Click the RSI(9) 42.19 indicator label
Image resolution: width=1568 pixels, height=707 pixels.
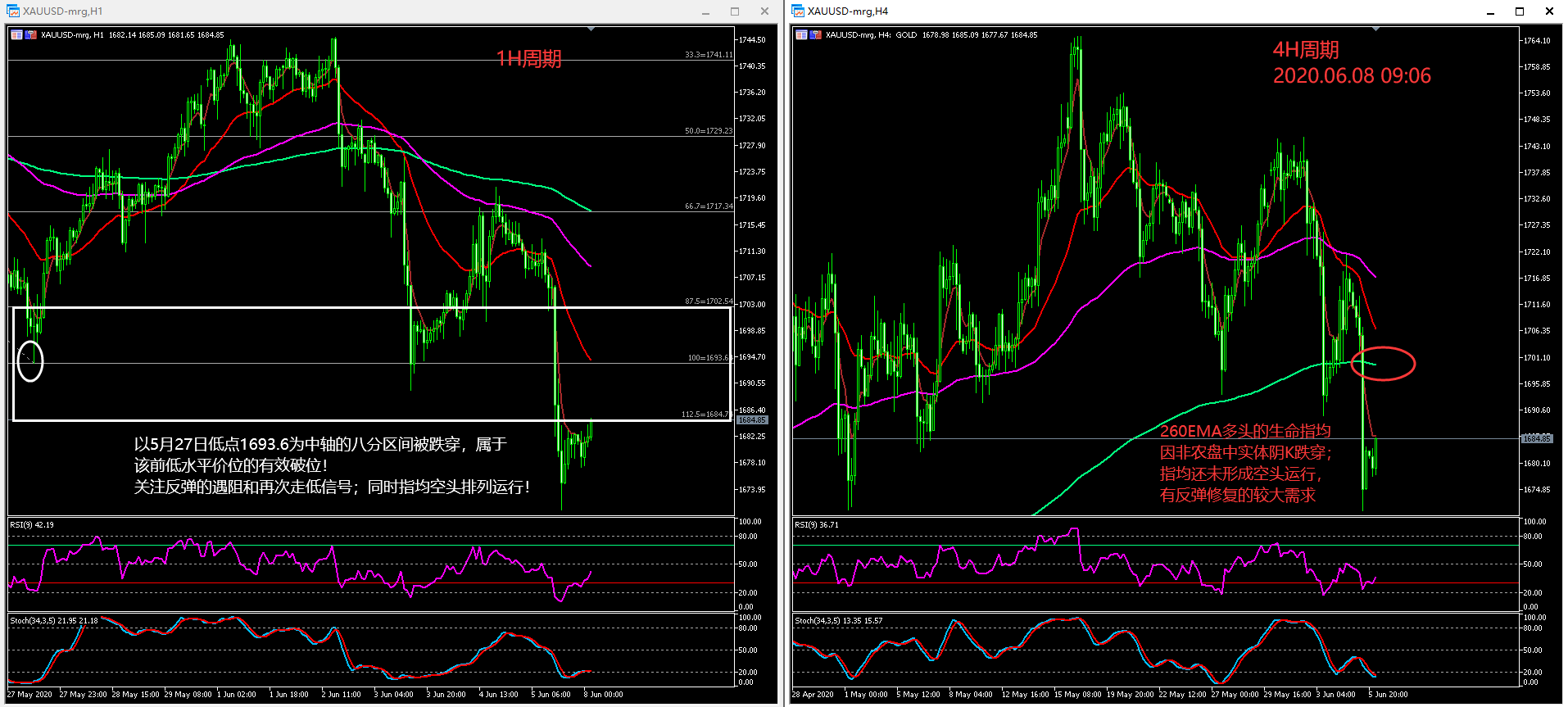32,525
